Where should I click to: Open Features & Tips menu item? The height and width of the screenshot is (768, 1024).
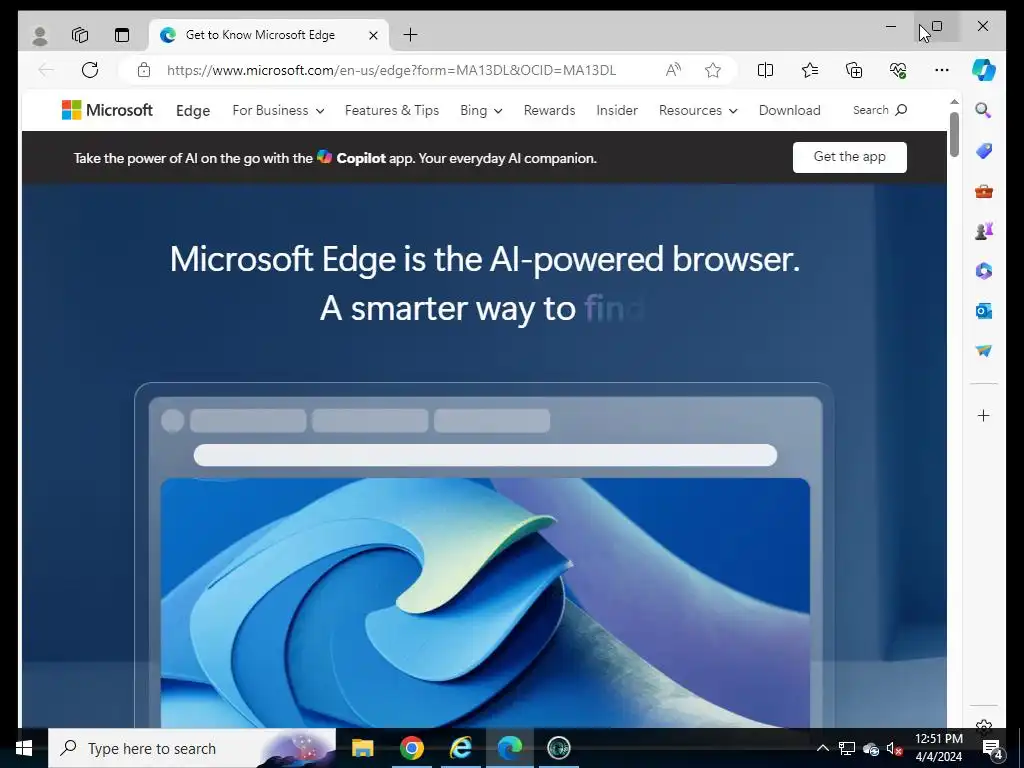(x=392, y=110)
